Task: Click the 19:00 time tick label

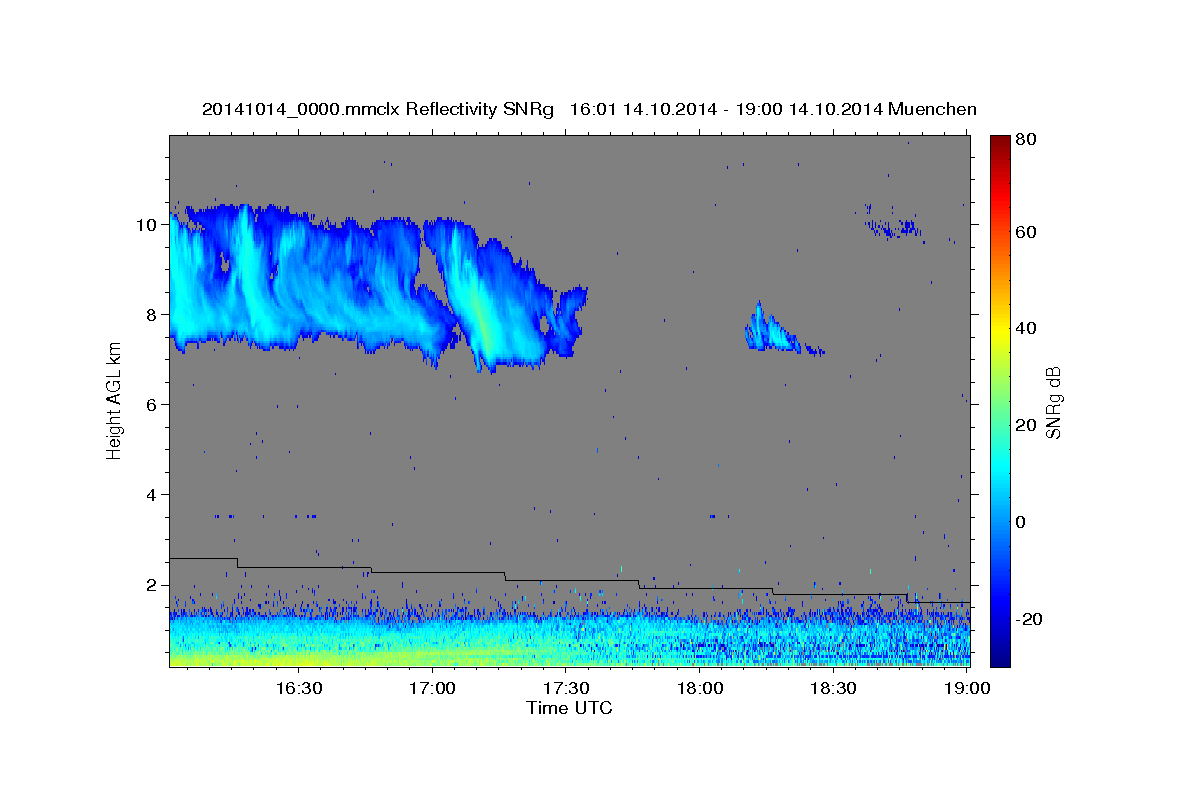Action: pyautogui.click(x=967, y=689)
